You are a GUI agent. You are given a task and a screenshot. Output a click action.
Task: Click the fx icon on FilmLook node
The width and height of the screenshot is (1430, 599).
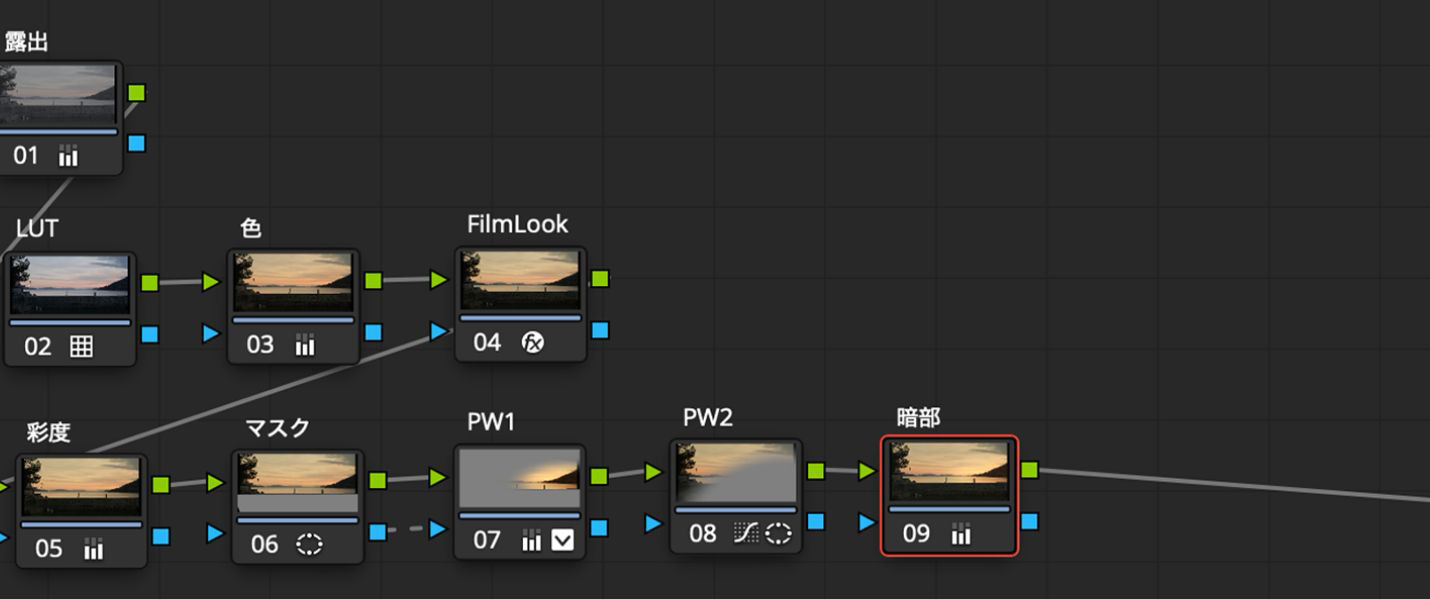click(x=534, y=343)
